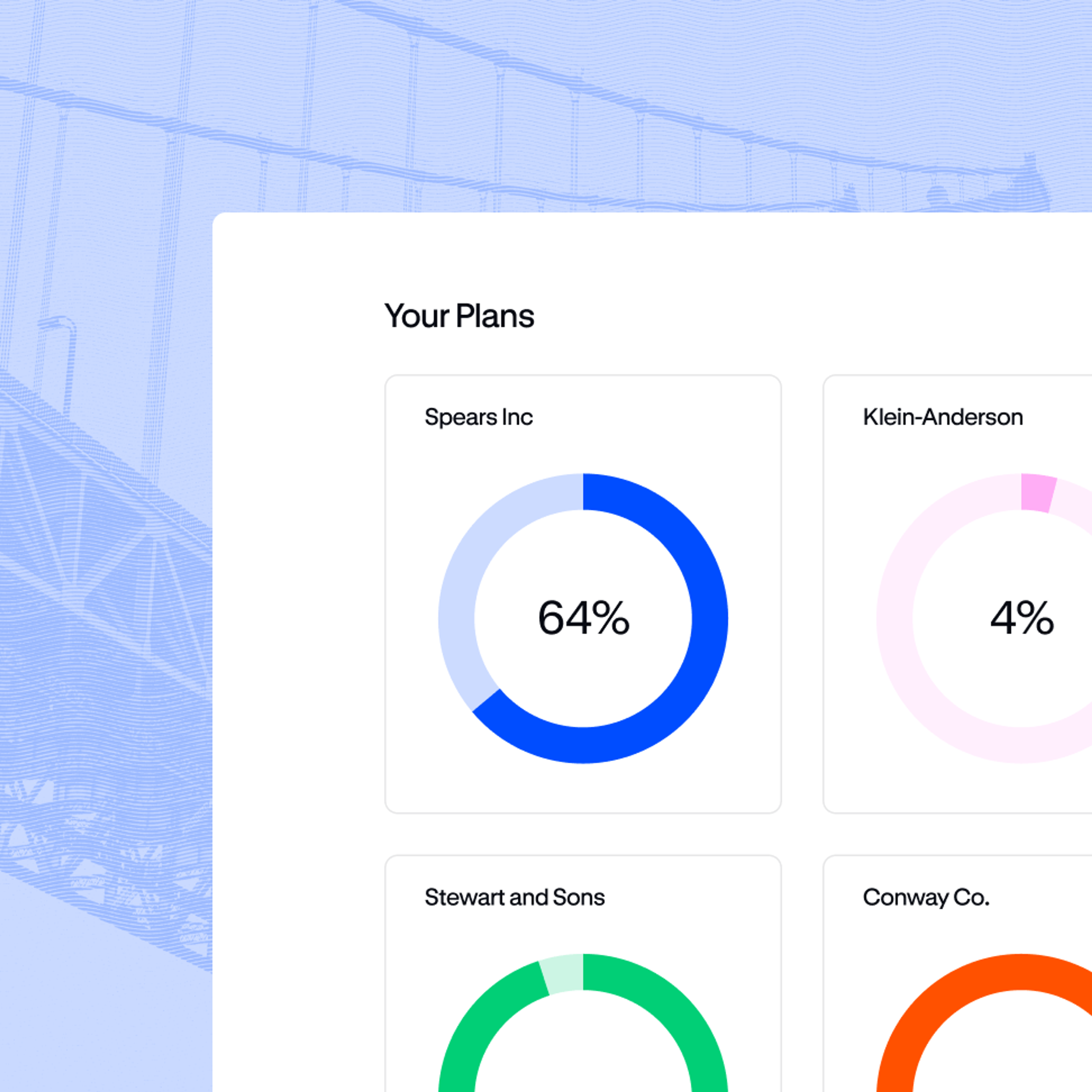Open the Conway Co. plan card
The height and width of the screenshot is (1092, 1092).
[x=957, y=973]
